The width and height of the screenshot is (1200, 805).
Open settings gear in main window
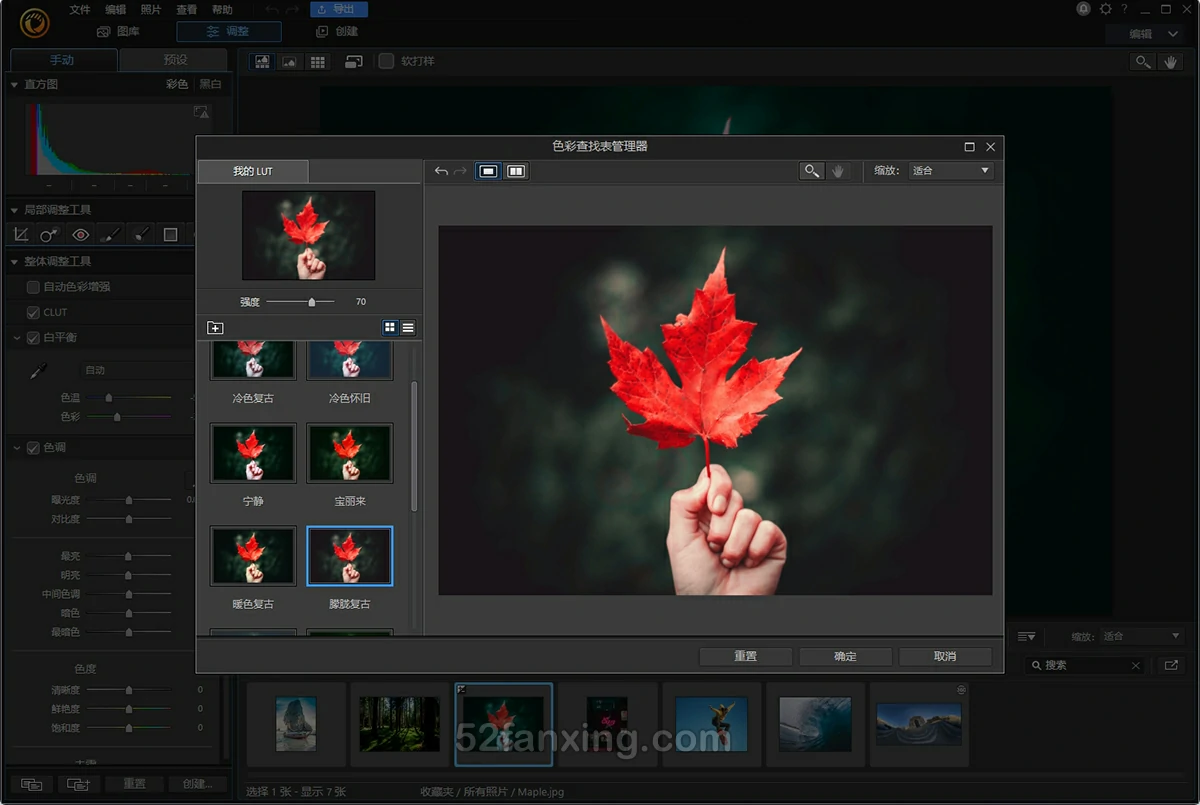1106,9
